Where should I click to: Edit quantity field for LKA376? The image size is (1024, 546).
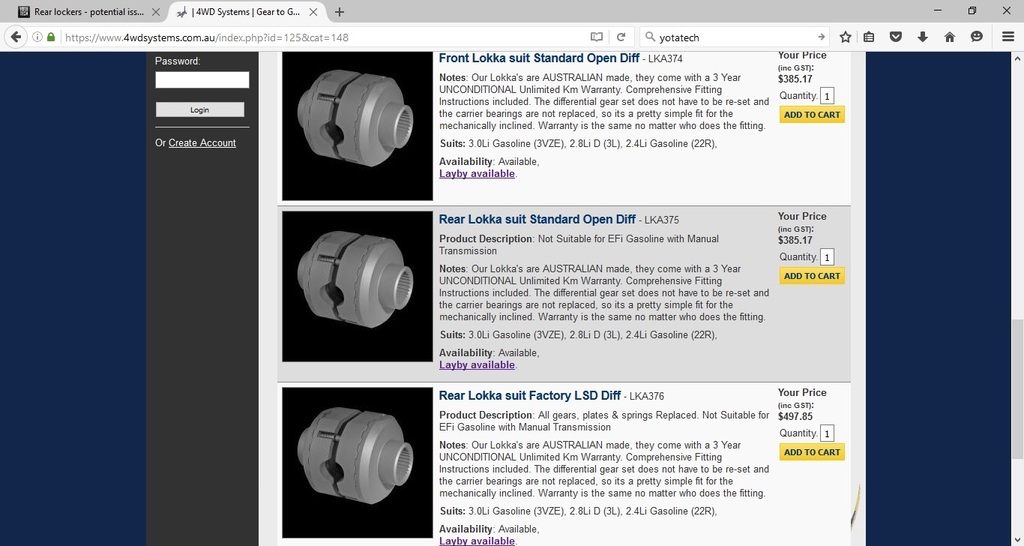pos(827,434)
